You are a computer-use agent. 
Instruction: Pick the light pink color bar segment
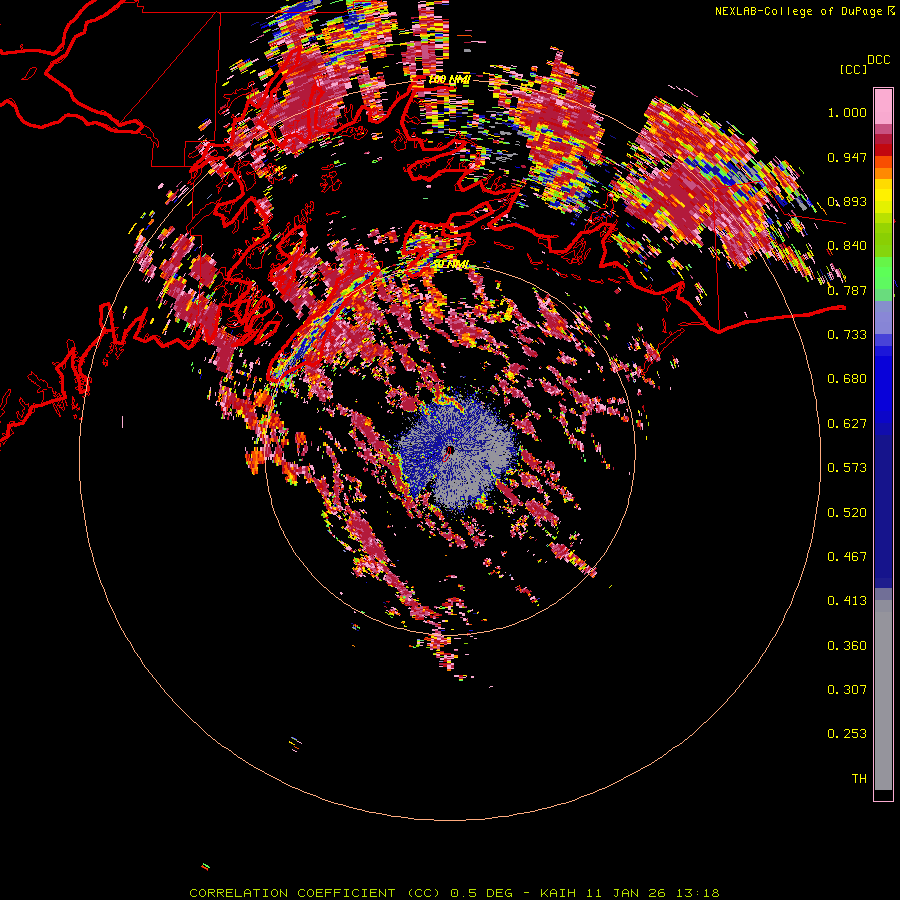(883, 106)
